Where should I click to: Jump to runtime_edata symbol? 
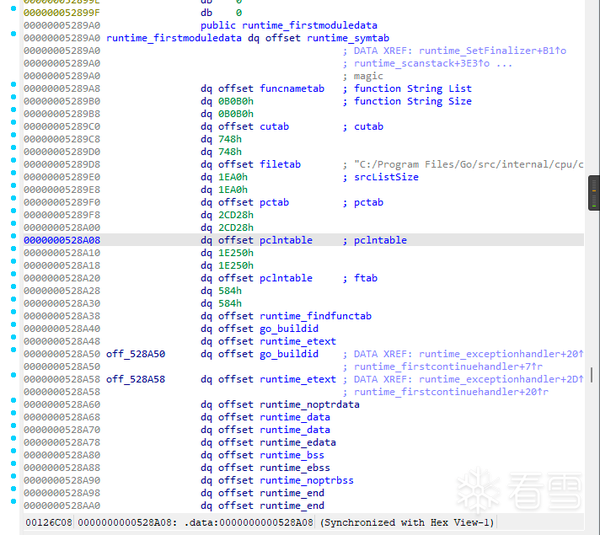click(298, 442)
